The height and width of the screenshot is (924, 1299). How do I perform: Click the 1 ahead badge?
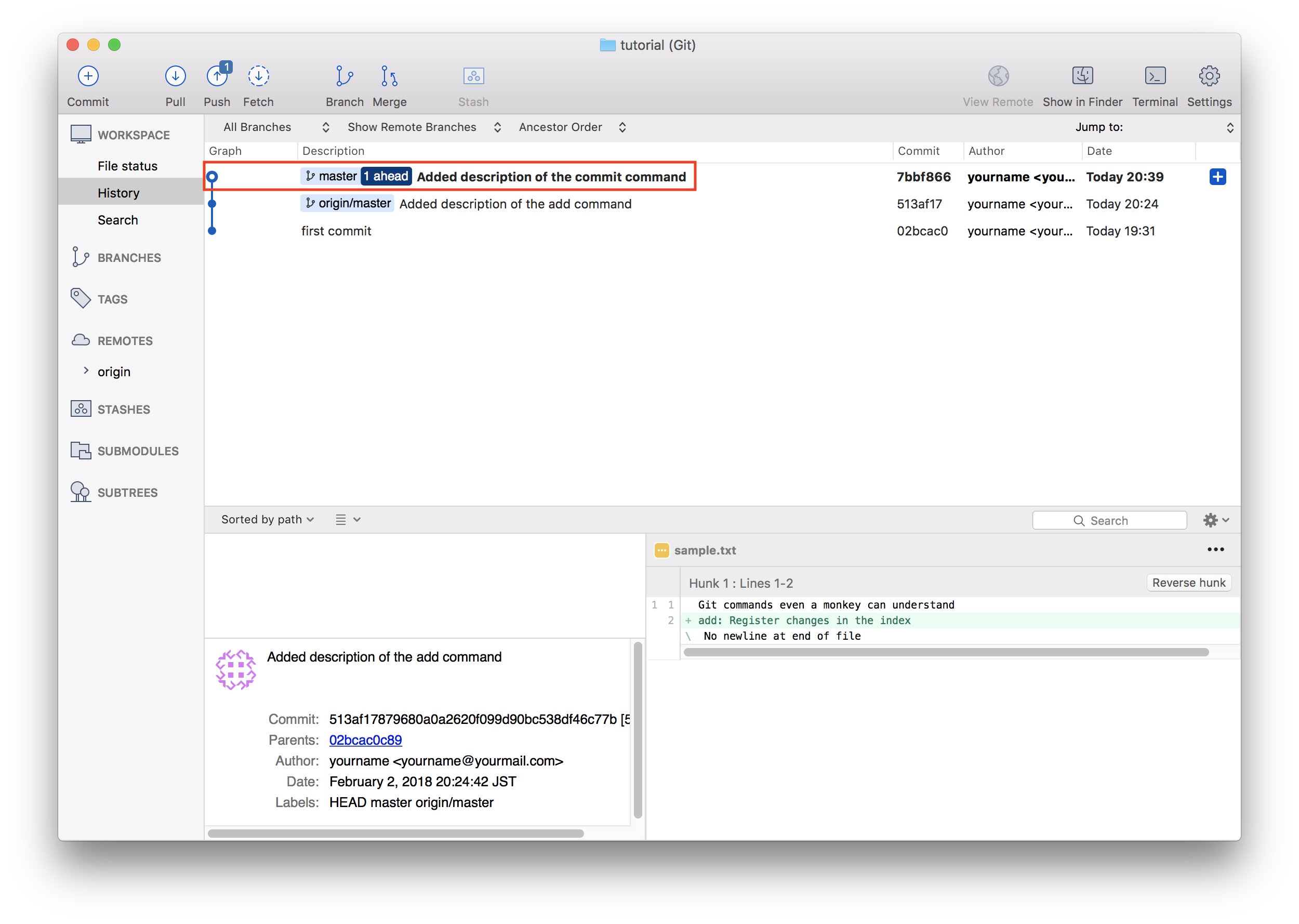point(386,176)
